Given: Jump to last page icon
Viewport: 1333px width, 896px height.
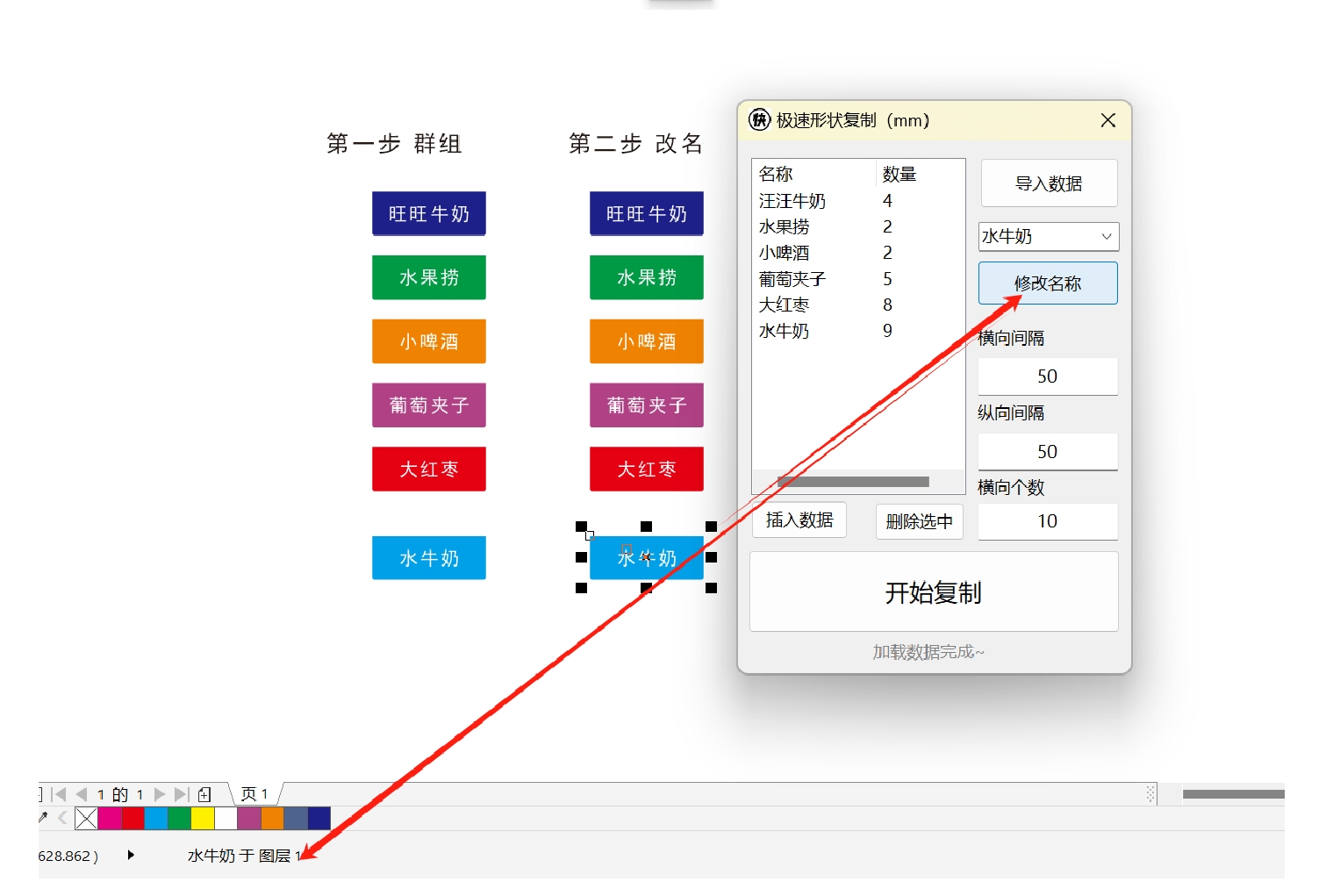Looking at the screenshot, I should (182, 794).
